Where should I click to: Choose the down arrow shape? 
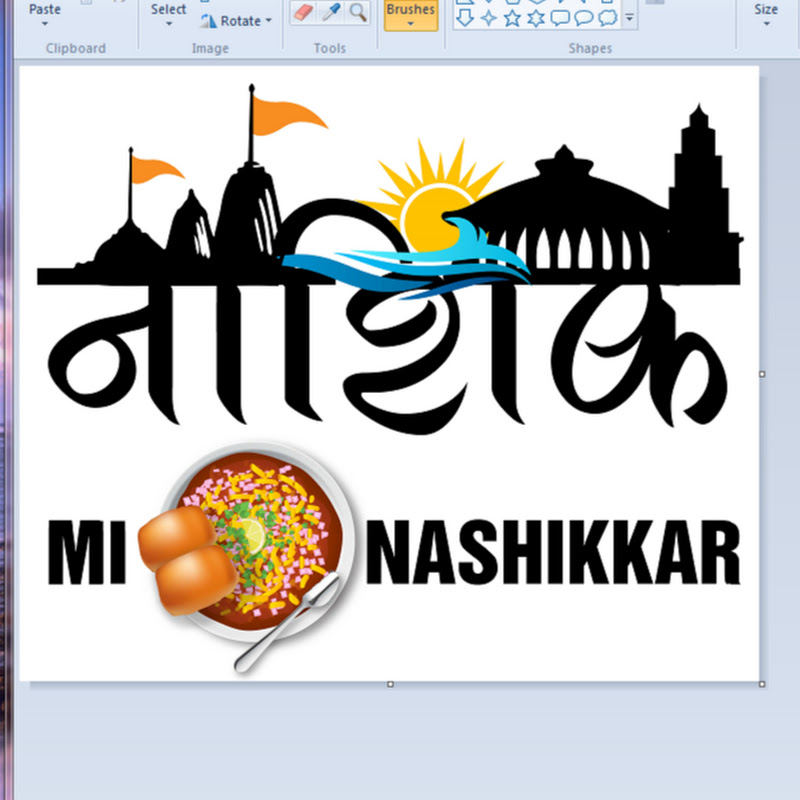coord(465,17)
